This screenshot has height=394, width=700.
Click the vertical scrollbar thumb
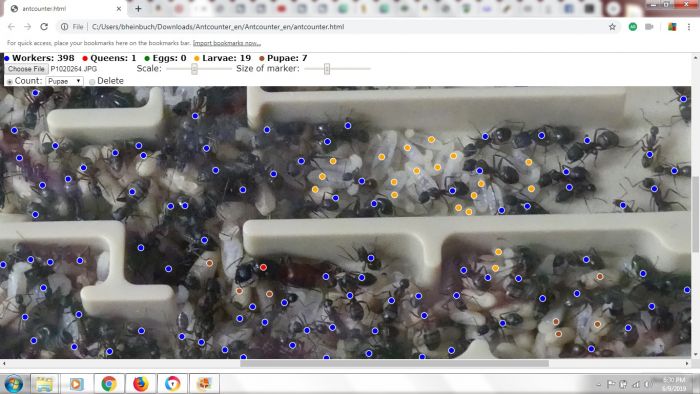[x=696, y=214]
